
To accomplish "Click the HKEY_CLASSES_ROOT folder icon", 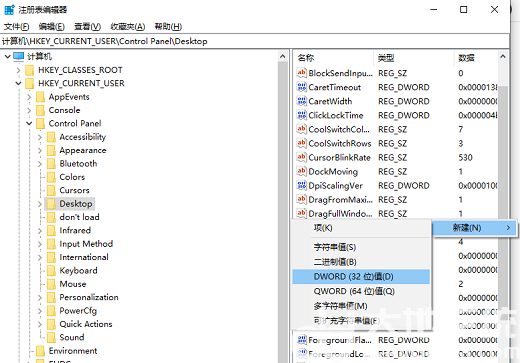I will pyautogui.click(x=30, y=70).
